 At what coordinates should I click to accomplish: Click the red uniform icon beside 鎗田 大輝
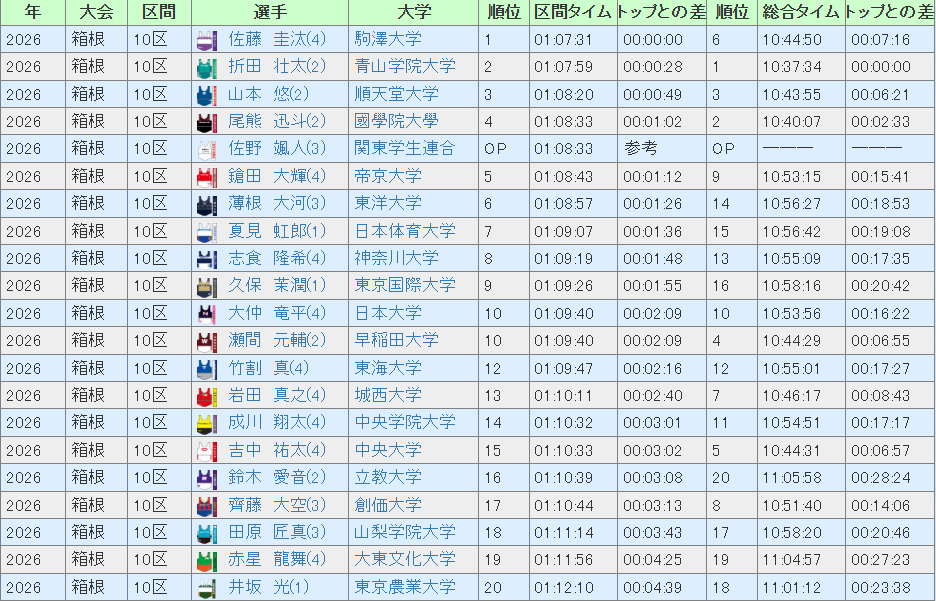[206, 177]
